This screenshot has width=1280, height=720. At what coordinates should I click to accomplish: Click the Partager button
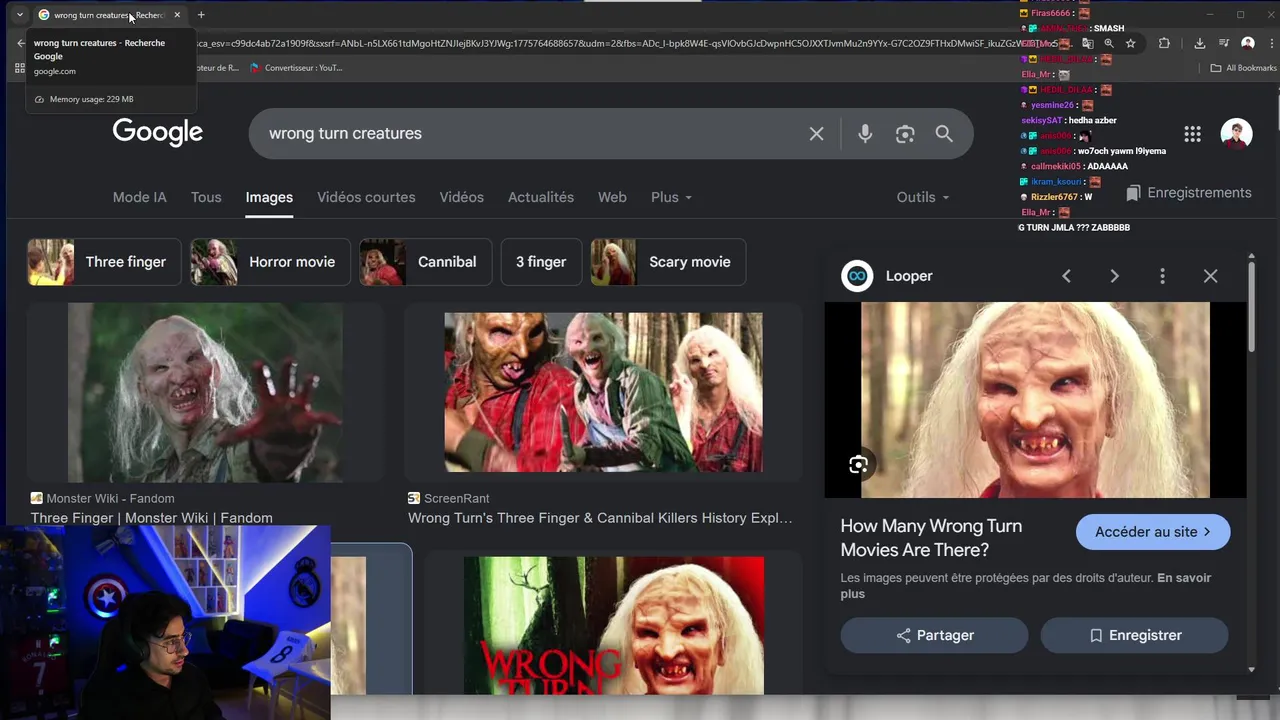[934, 636]
